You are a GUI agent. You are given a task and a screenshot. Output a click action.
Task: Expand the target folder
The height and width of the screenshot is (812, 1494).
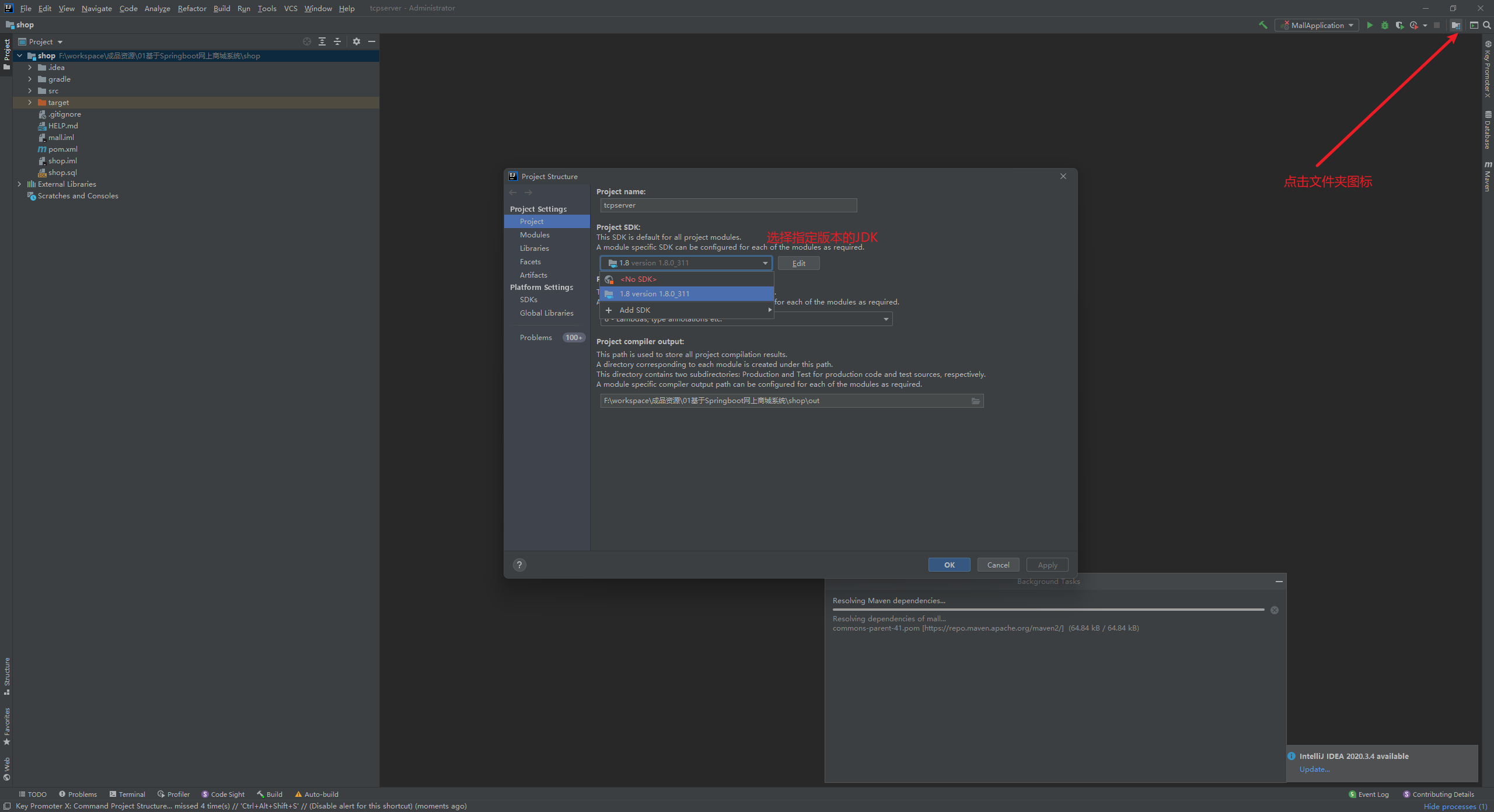click(x=30, y=103)
